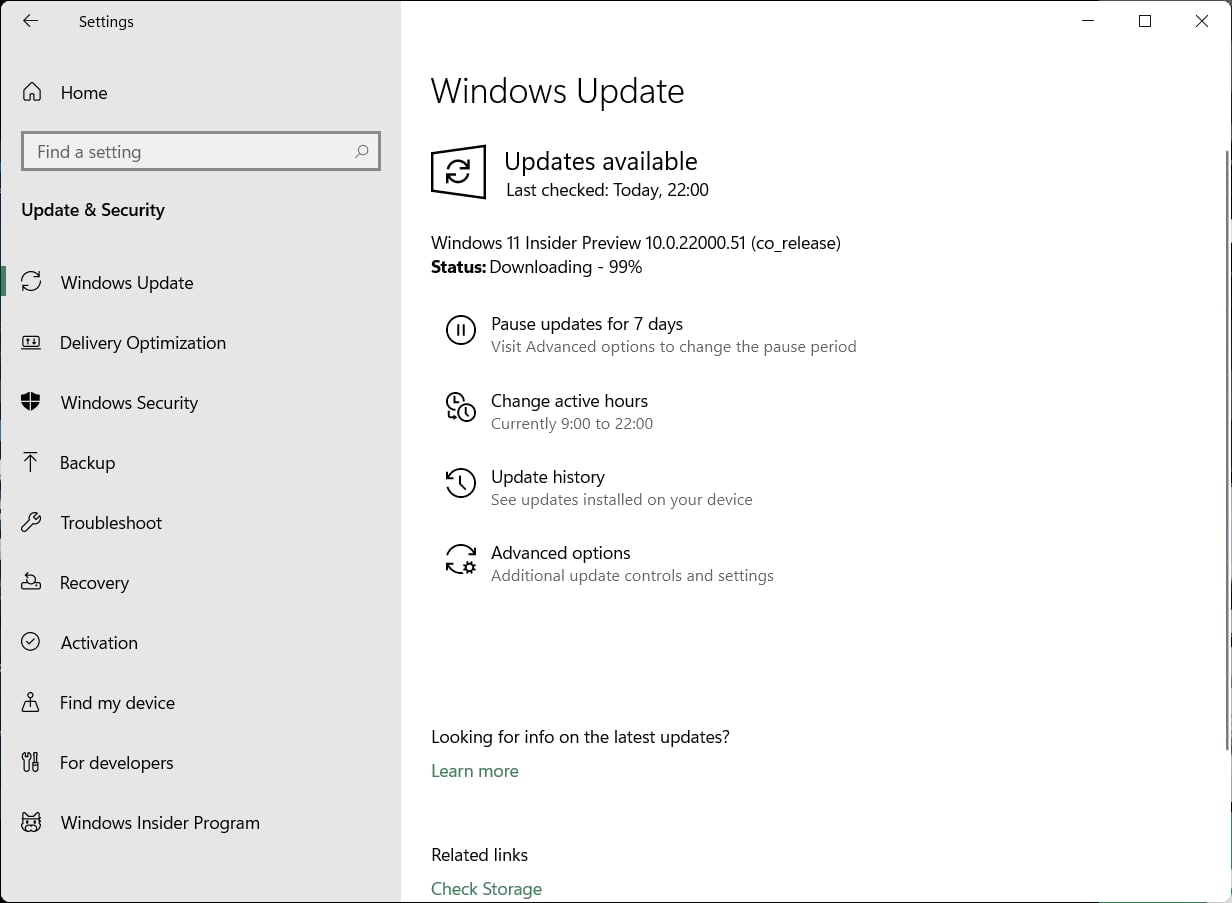Screen dimensions: 1232x903
Task: Click the Windows Update sync icon in sidebar
Action: click(x=31, y=282)
